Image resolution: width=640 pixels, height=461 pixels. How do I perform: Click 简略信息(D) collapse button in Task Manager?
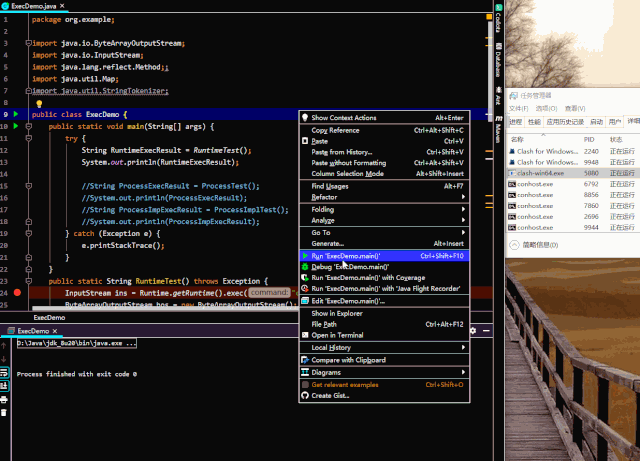(534, 245)
